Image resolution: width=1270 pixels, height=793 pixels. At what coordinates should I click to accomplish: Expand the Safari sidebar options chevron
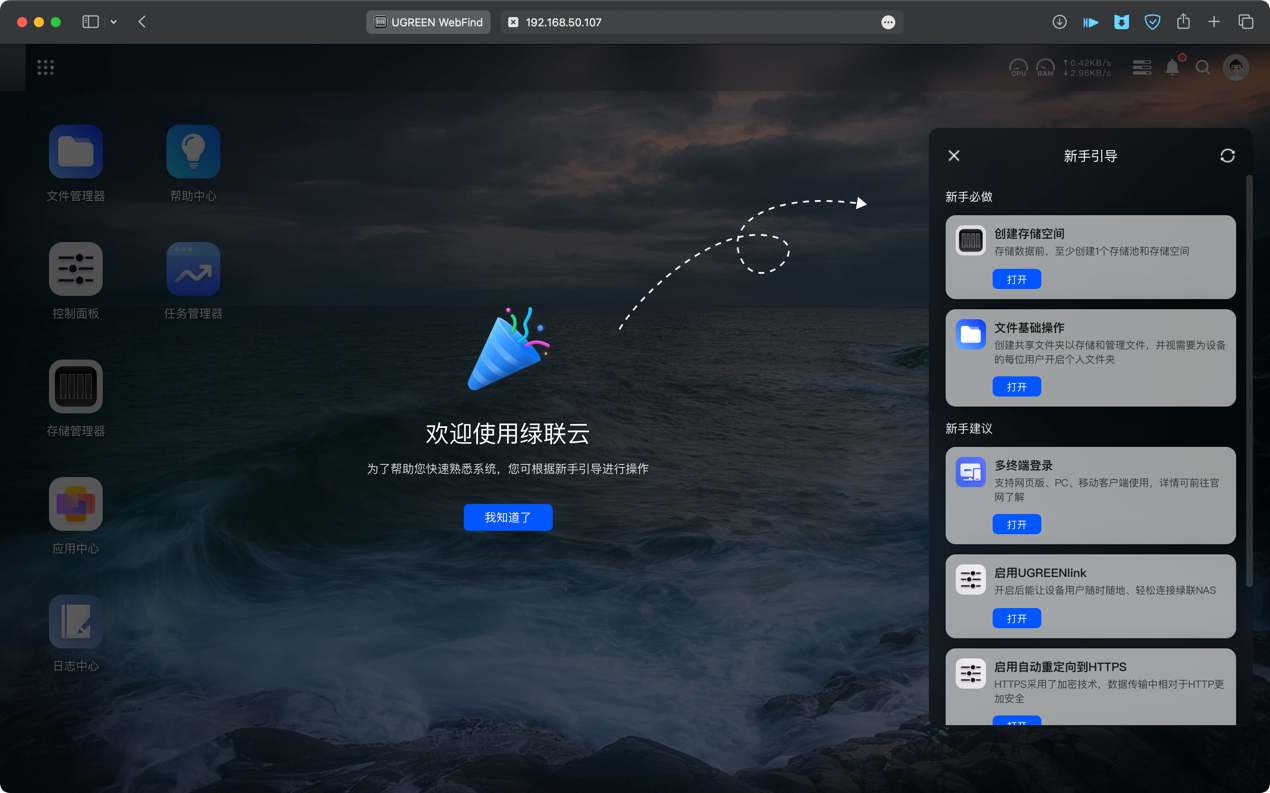[114, 22]
